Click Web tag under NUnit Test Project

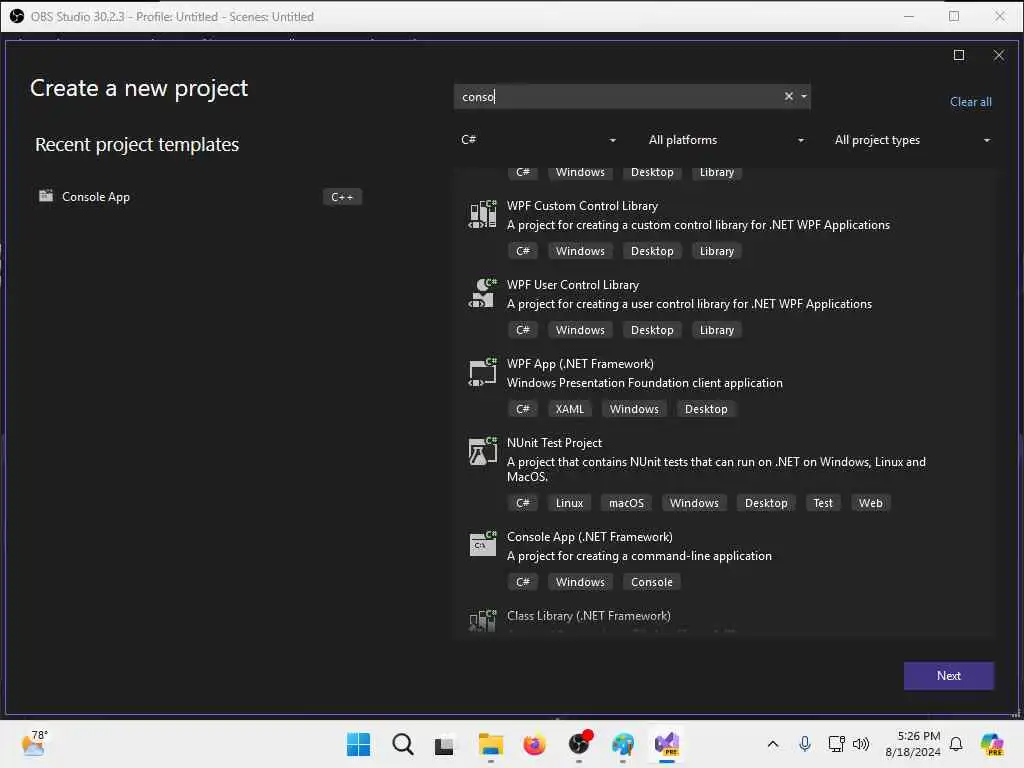(871, 503)
